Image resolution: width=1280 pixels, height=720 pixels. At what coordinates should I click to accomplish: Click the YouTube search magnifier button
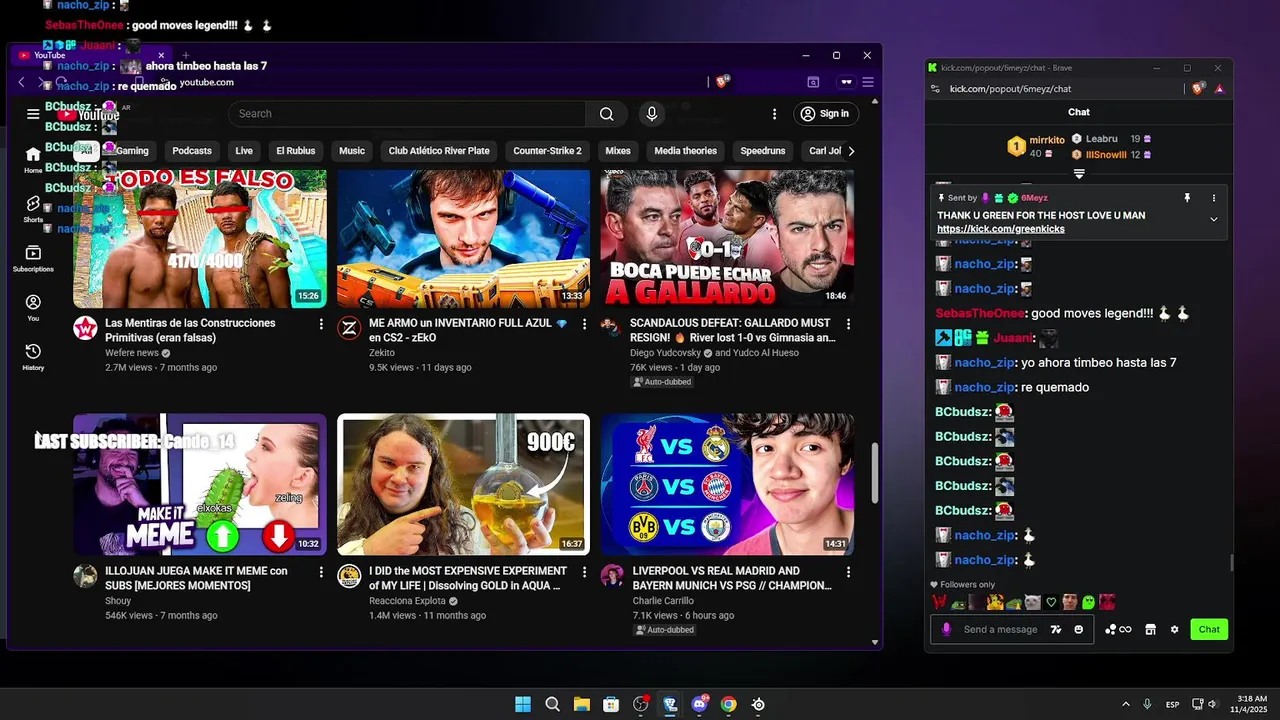606,114
